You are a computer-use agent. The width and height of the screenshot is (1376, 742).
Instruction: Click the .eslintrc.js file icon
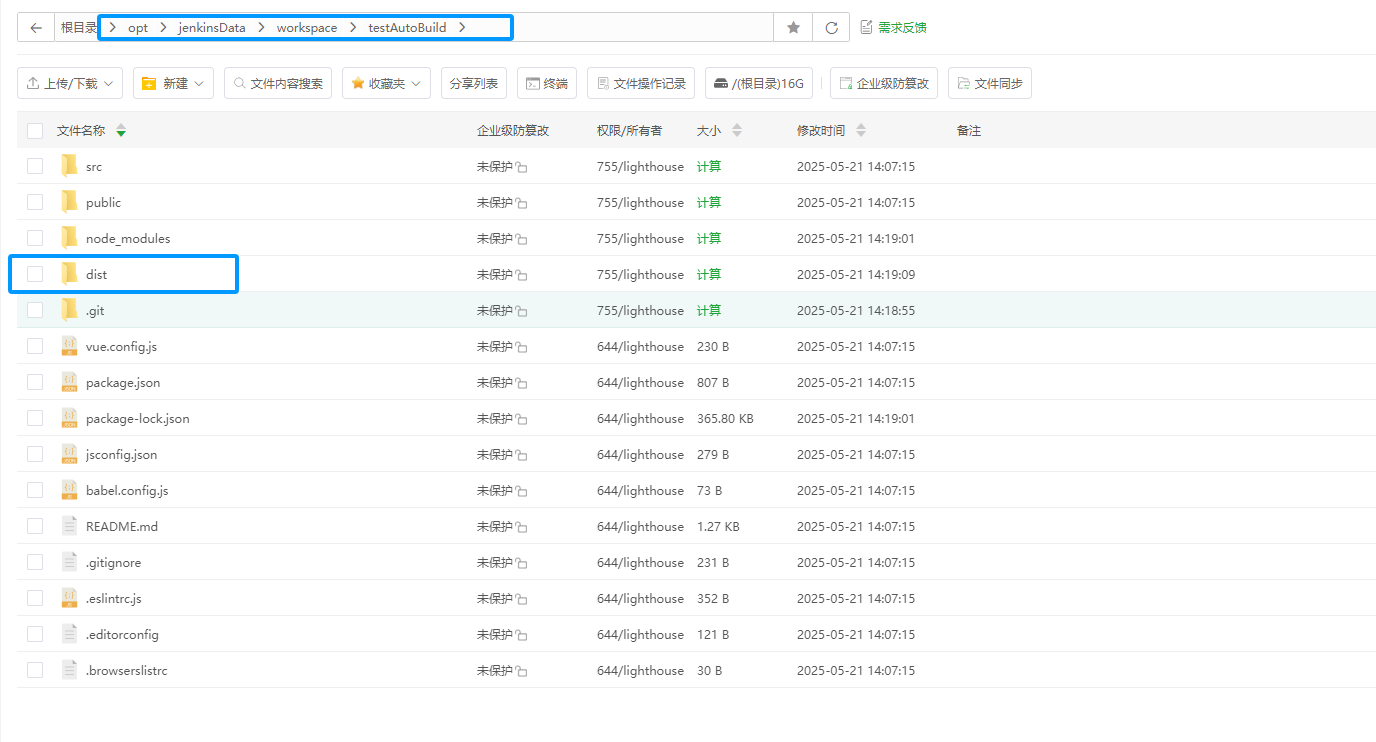click(x=69, y=598)
